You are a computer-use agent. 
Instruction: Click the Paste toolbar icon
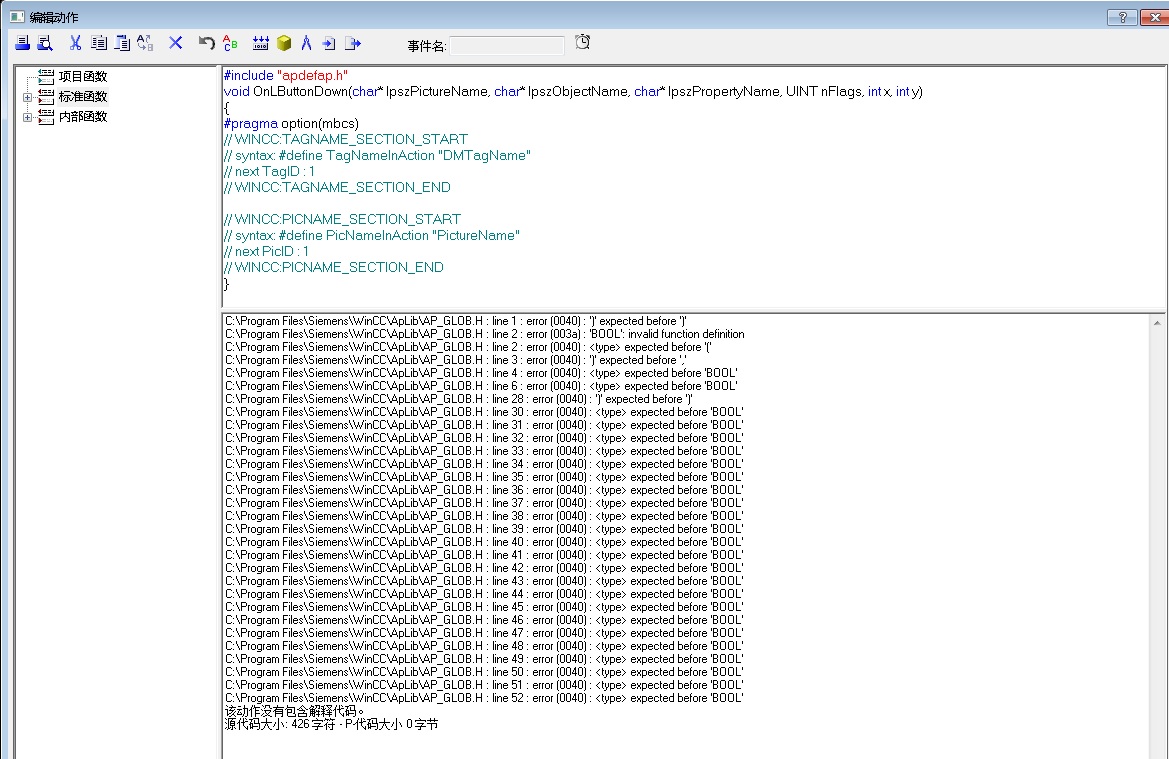(122, 43)
